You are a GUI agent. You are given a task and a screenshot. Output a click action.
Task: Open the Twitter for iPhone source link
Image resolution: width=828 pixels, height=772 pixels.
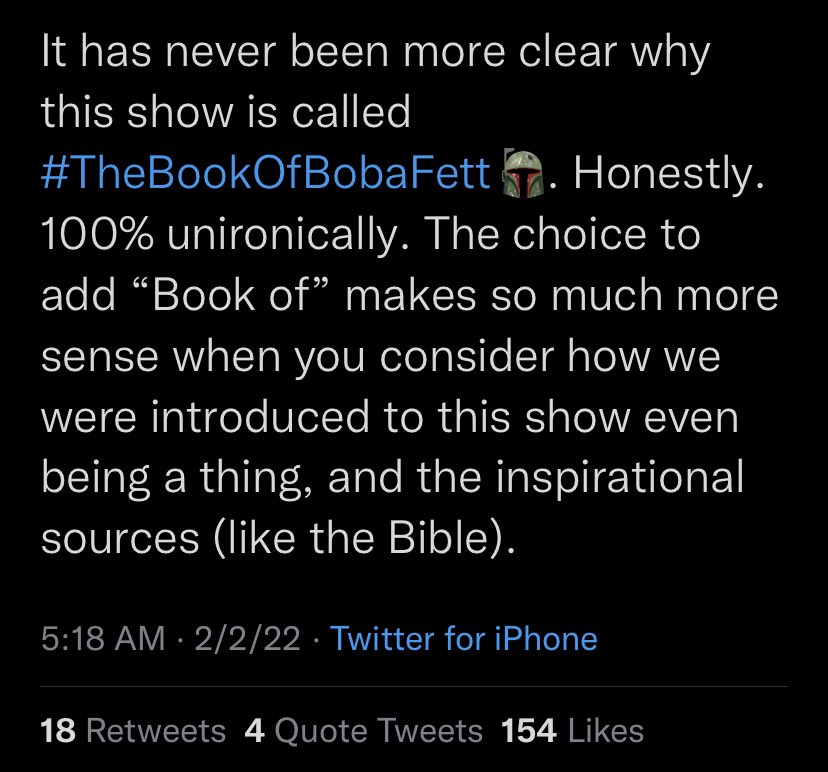coord(464,638)
